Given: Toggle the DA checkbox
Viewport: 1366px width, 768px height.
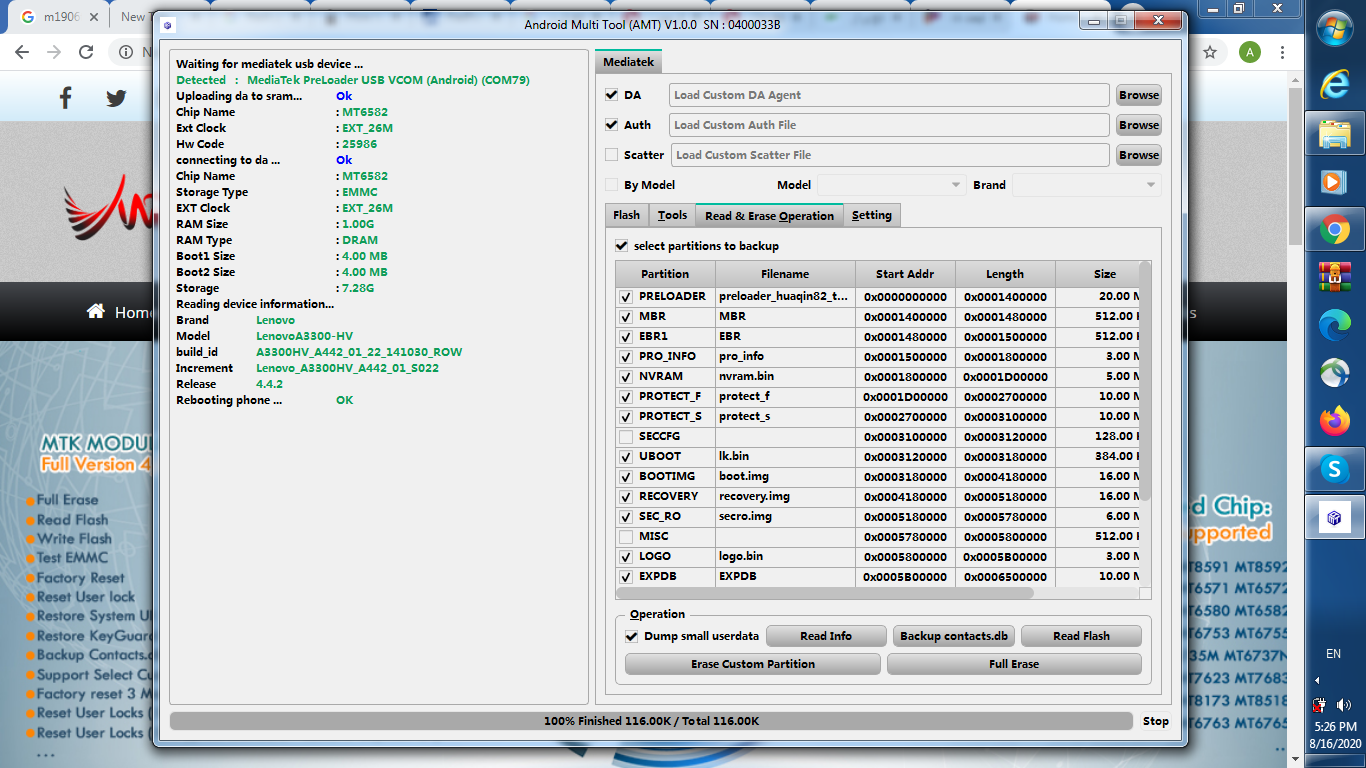Looking at the screenshot, I should pos(612,95).
